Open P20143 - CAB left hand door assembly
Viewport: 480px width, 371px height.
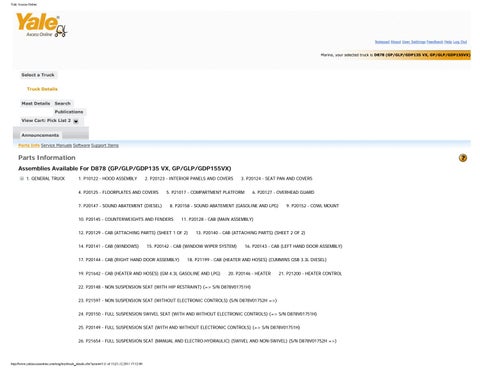click(x=293, y=246)
